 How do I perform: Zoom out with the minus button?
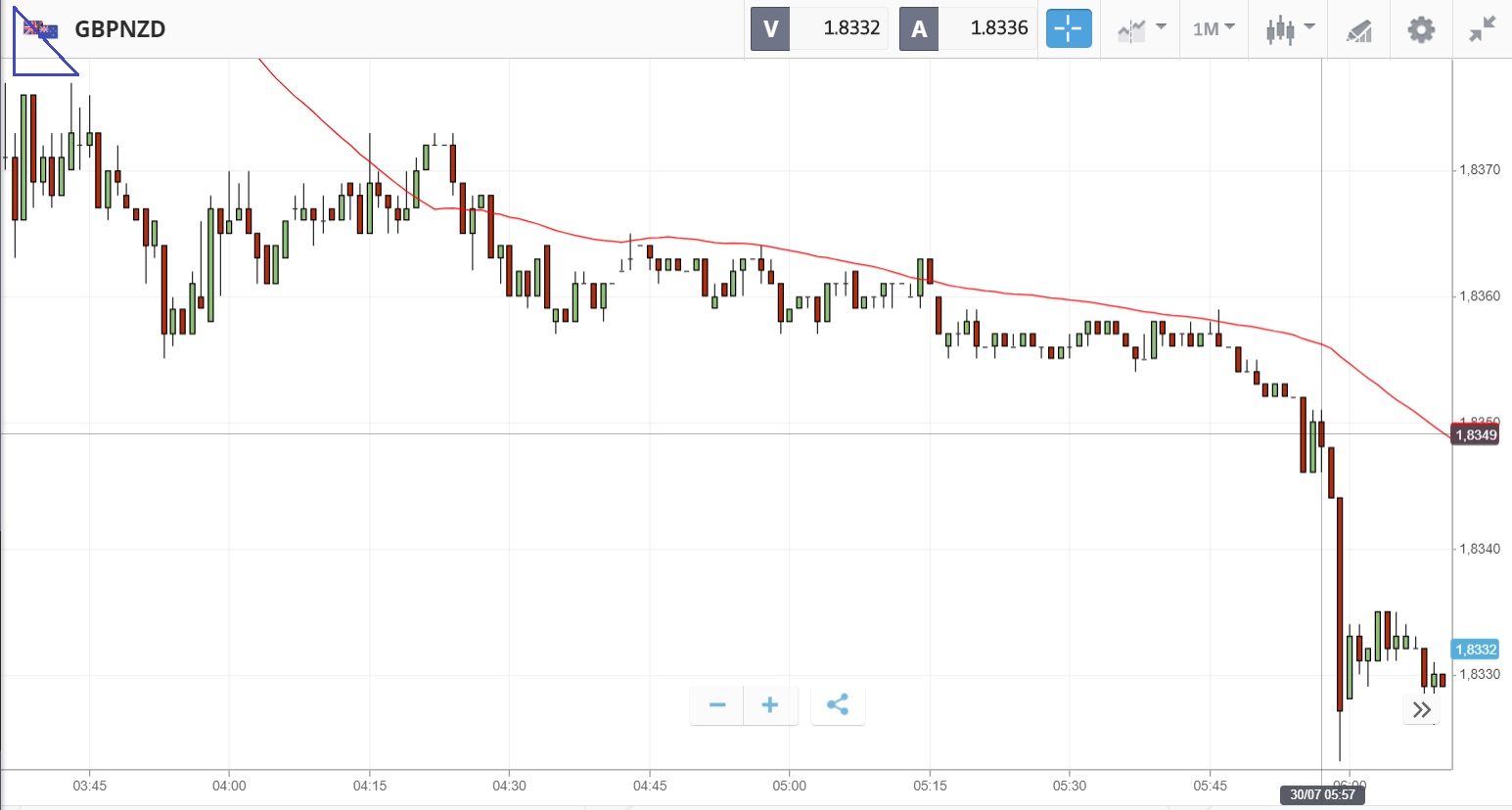coord(717,704)
